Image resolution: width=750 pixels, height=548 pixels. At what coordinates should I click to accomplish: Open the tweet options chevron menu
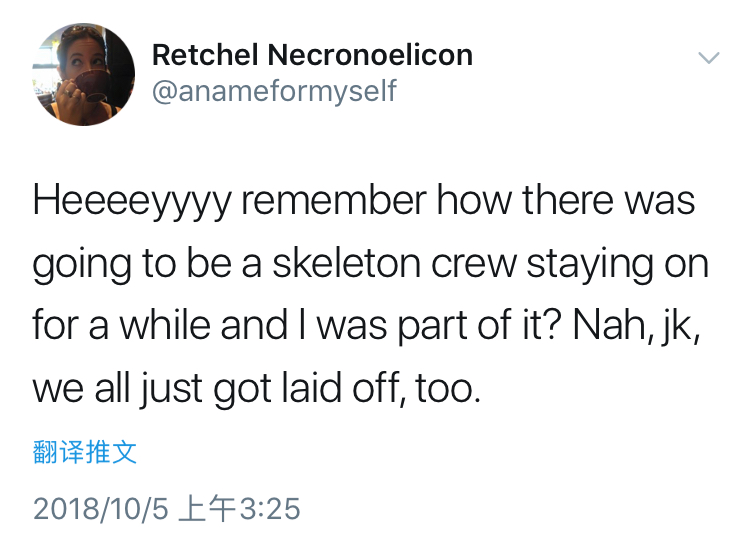pyautogui.click(x=708, y=58)
